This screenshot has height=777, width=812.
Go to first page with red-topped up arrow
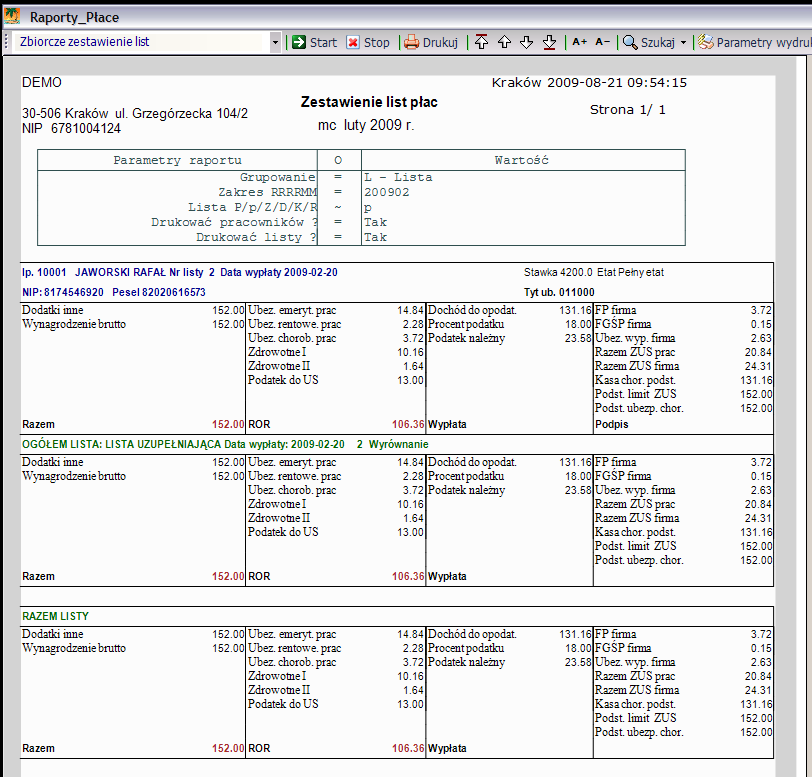point(481,42)
